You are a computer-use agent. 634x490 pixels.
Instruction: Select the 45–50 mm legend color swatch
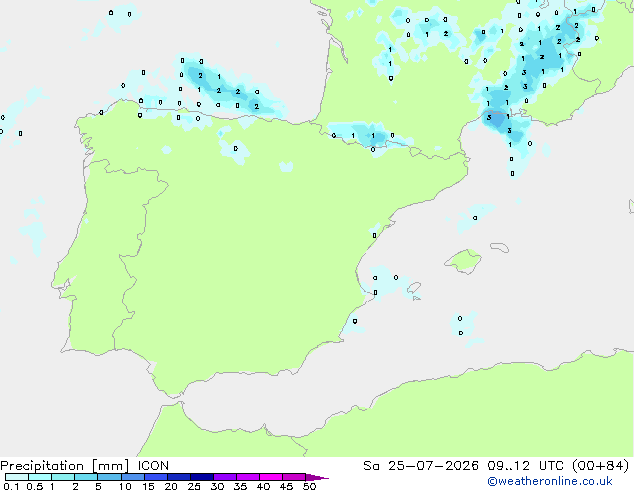point(294,477)
